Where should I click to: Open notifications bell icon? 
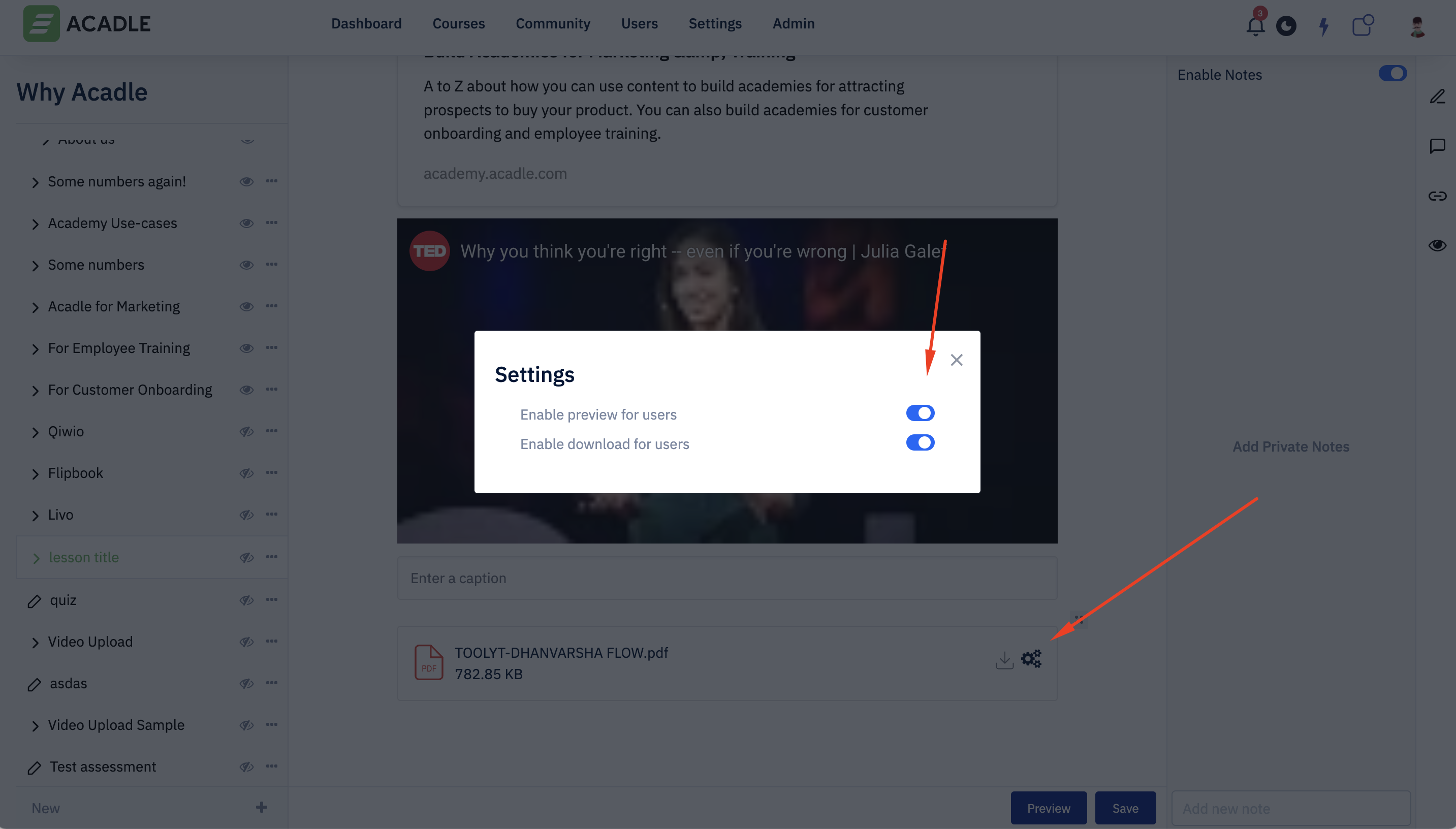[x=1255, y=25]
